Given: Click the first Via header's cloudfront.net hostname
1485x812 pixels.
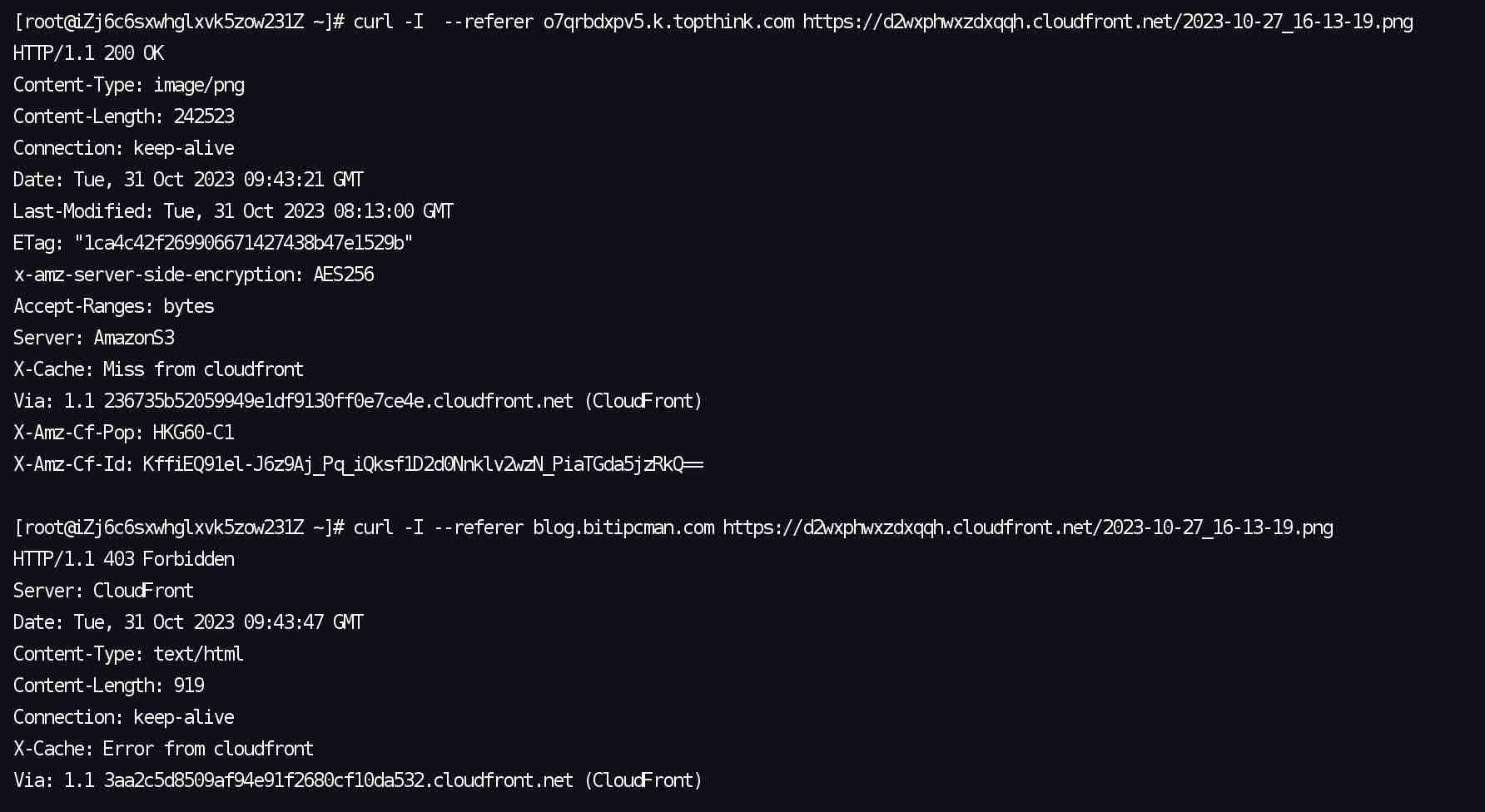Looking at the screenshot, I should 338,401.
